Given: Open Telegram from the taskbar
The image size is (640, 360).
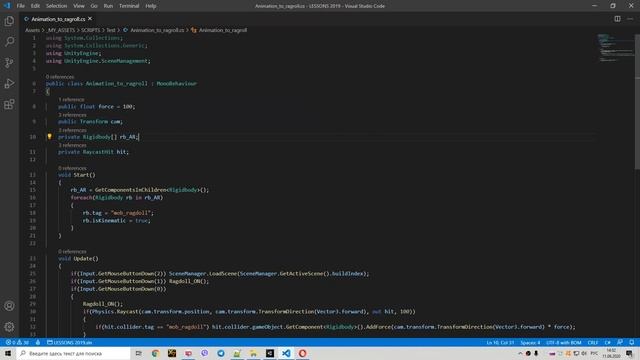Looking at the screenshot, I should click(x=221, y=353).
